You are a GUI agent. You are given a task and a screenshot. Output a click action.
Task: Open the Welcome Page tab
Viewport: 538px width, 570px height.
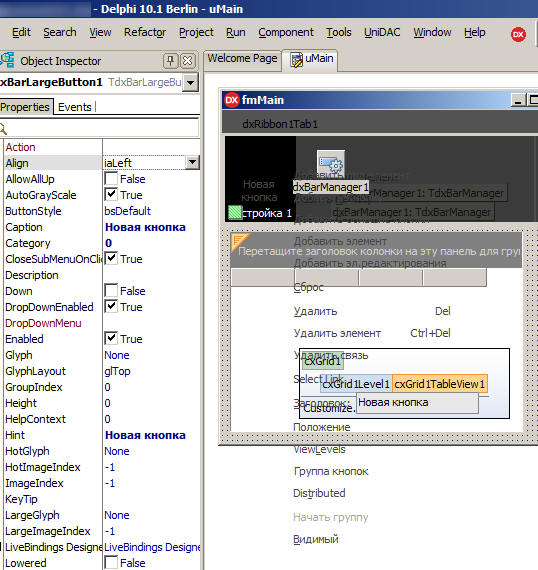[x=242, y=59]
